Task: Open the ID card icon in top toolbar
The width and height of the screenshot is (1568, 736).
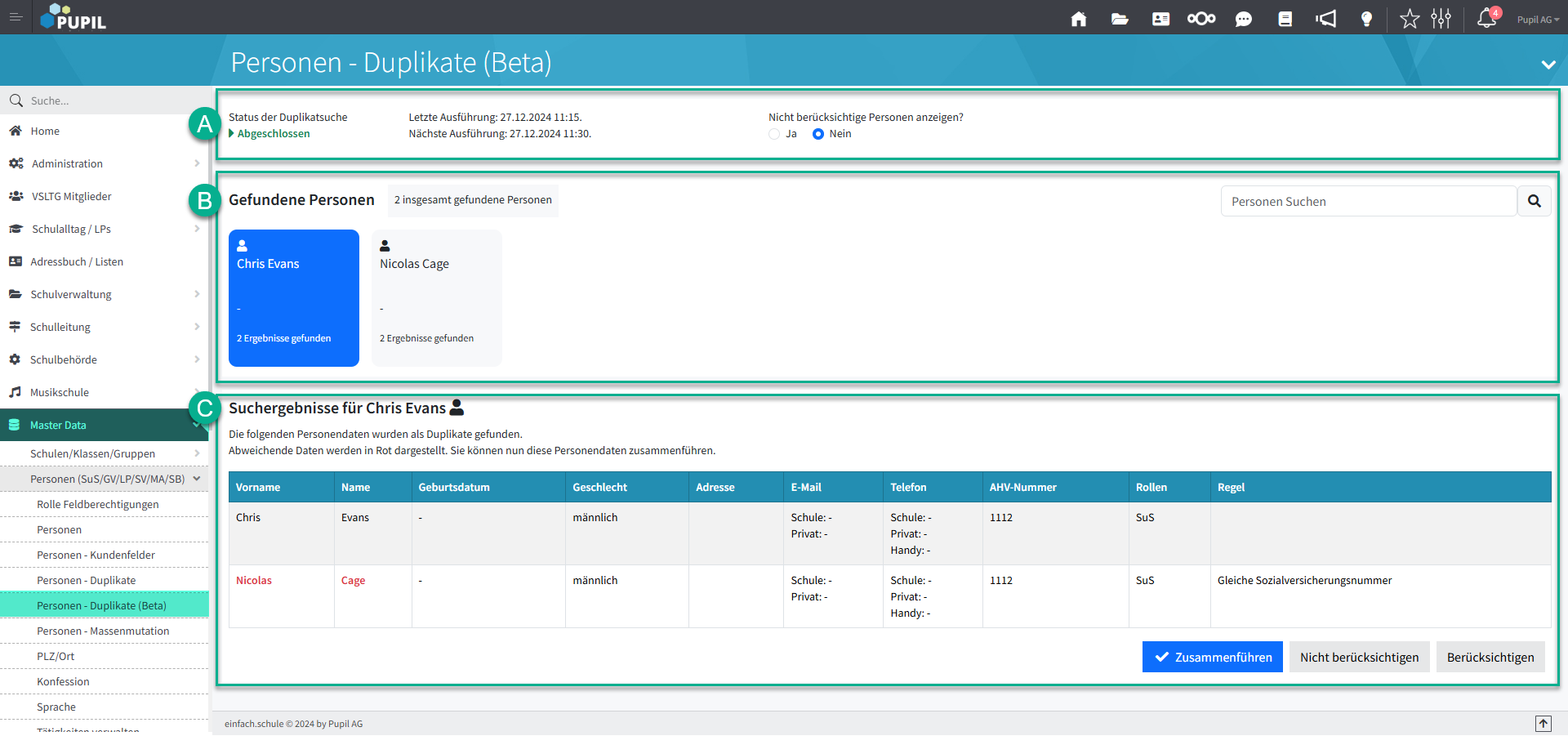Action: [1160, 19]
